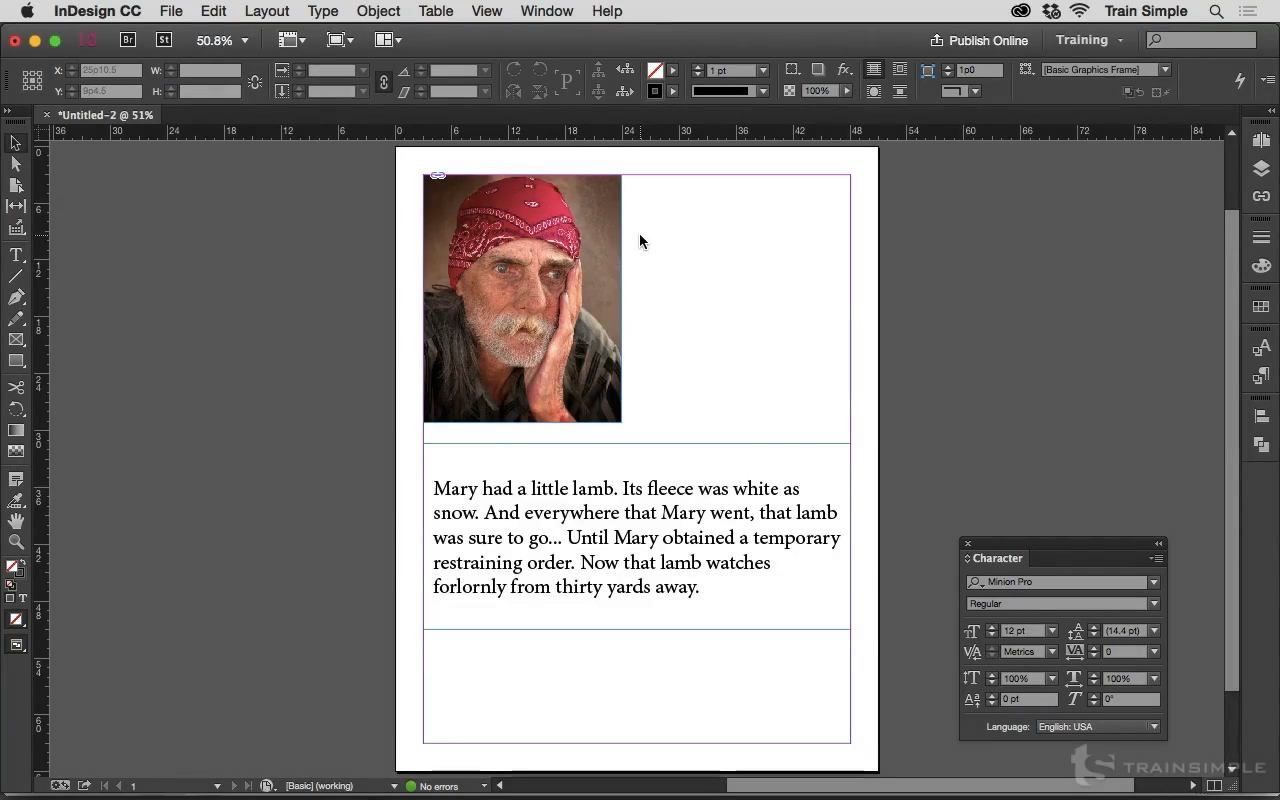The image size is (1280, 800).
Task: Open the Training workspace switcher
Action: [1089, 40]
